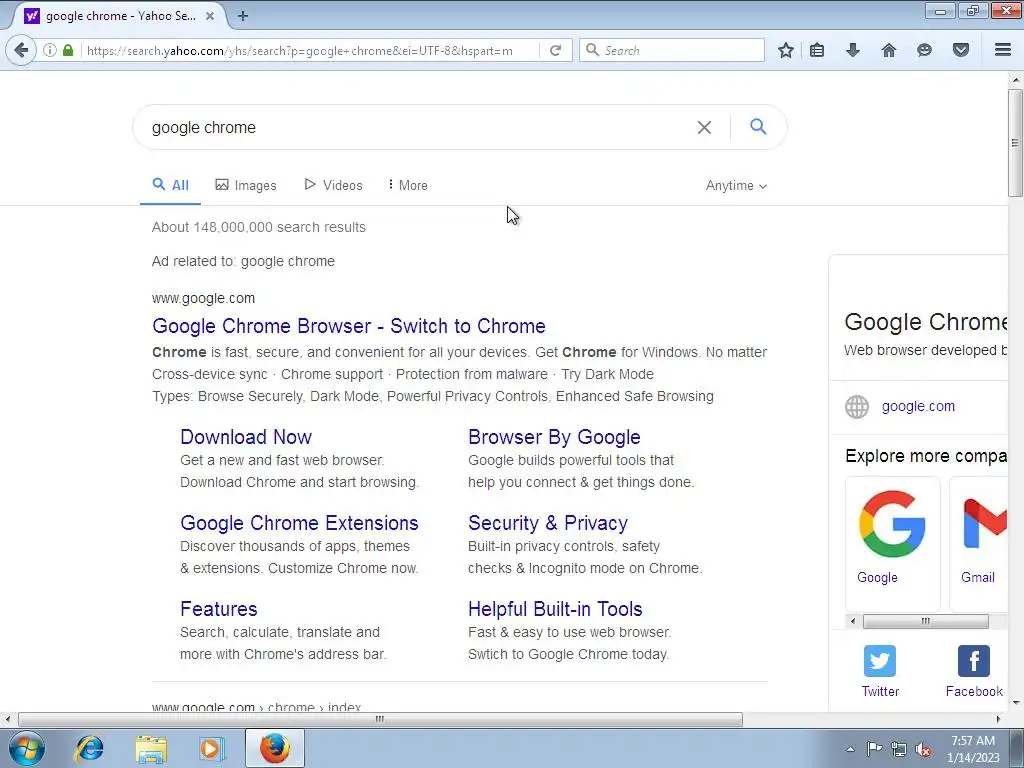The height and width of the screenshot is (768, 1024).
Task: Open the Browser By Google link
Action: point(554,437)
